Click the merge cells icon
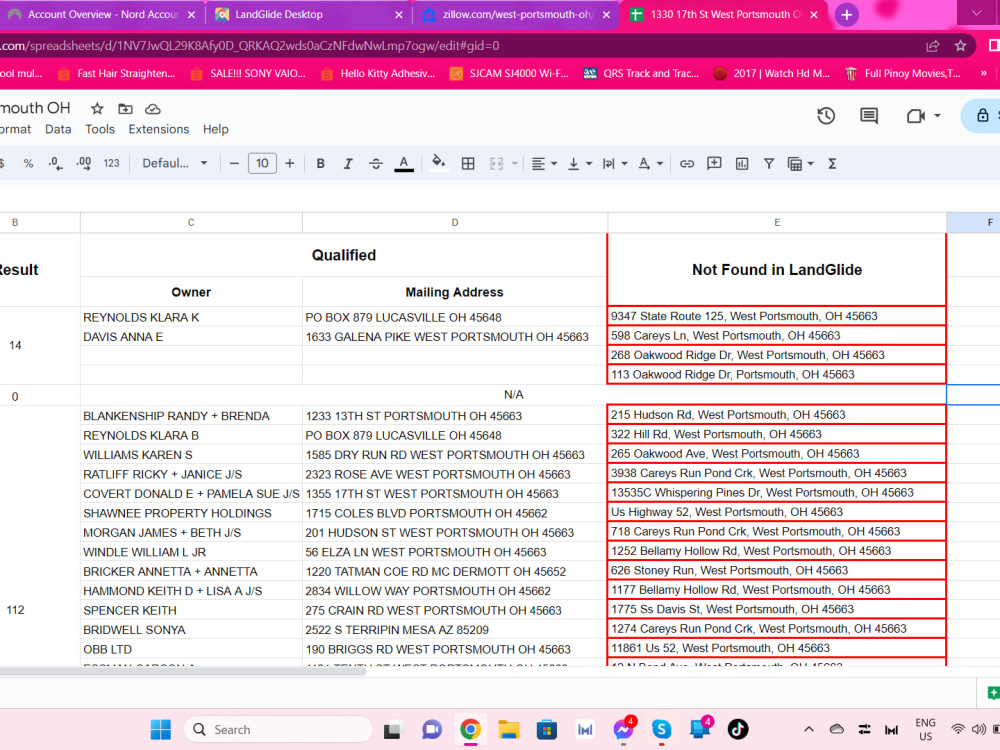 [497, 164]
